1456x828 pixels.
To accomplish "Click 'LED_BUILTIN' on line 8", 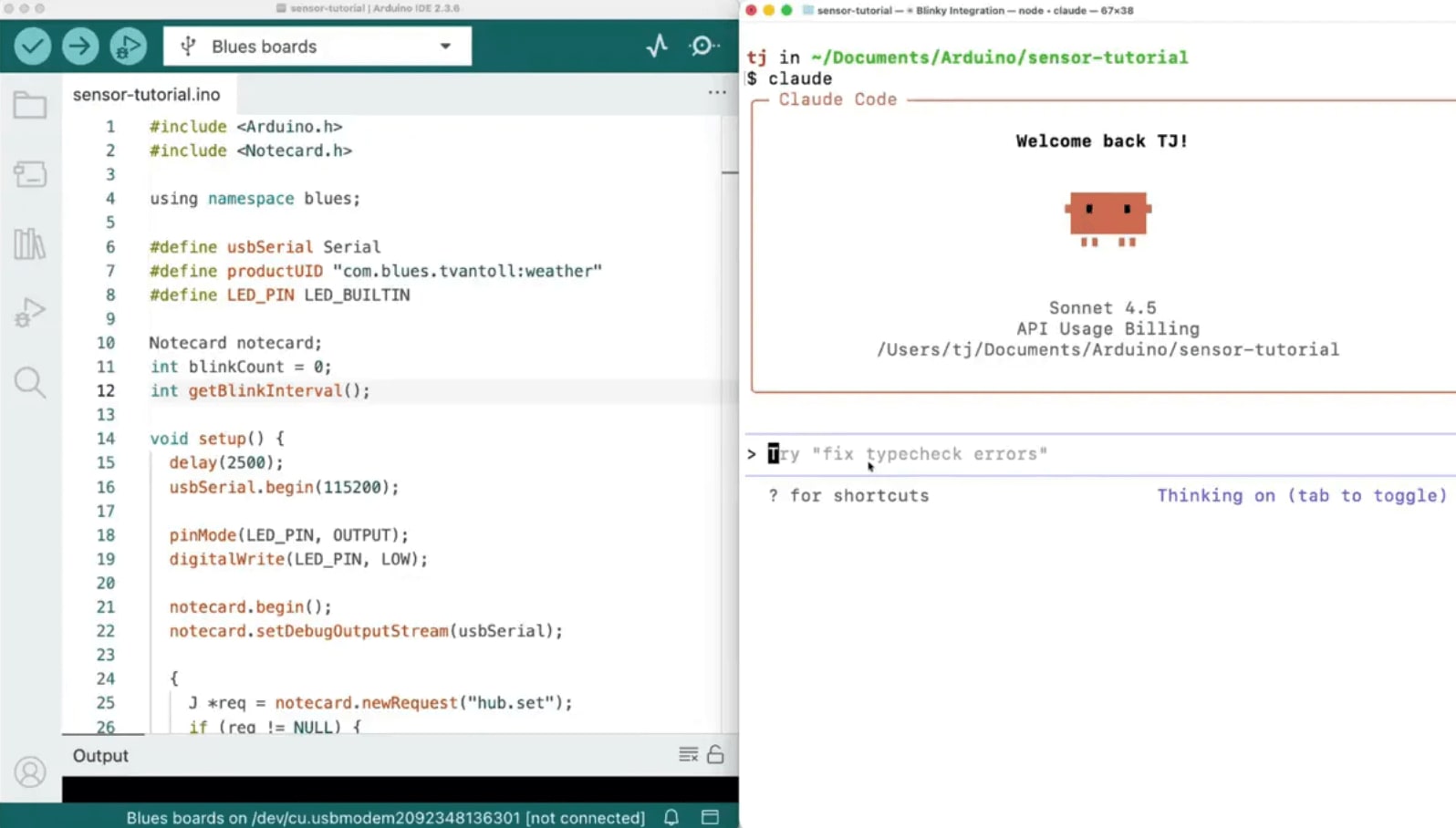I will [x=357, y=295].
